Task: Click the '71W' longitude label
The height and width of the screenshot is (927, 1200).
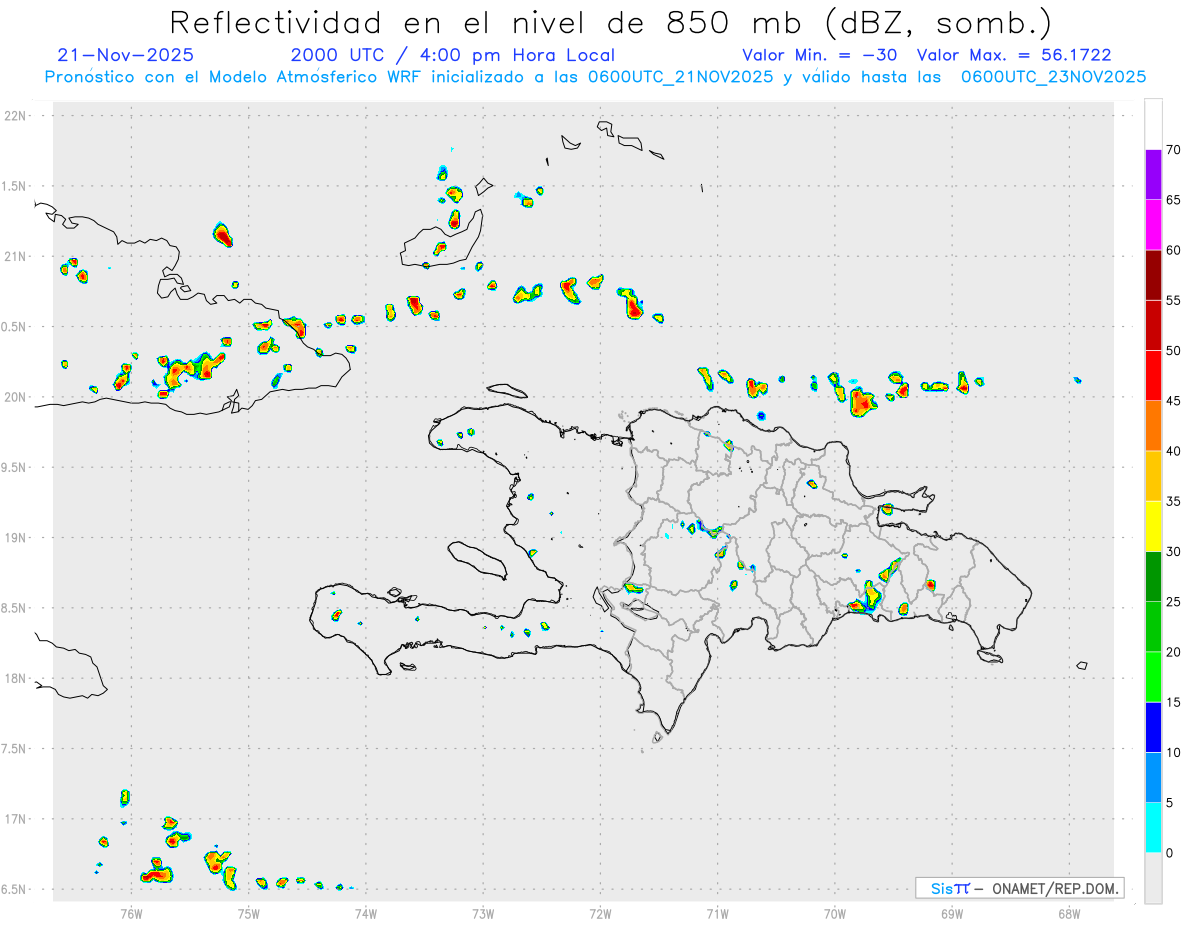Action: 717,913
